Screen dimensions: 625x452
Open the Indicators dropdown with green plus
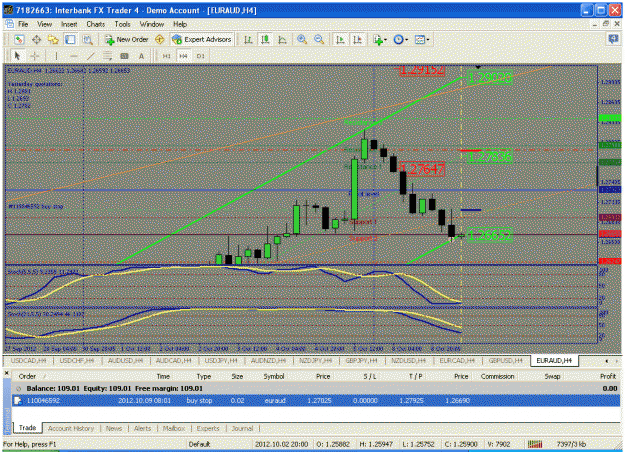pyautogui.click(x=379, y=39)
